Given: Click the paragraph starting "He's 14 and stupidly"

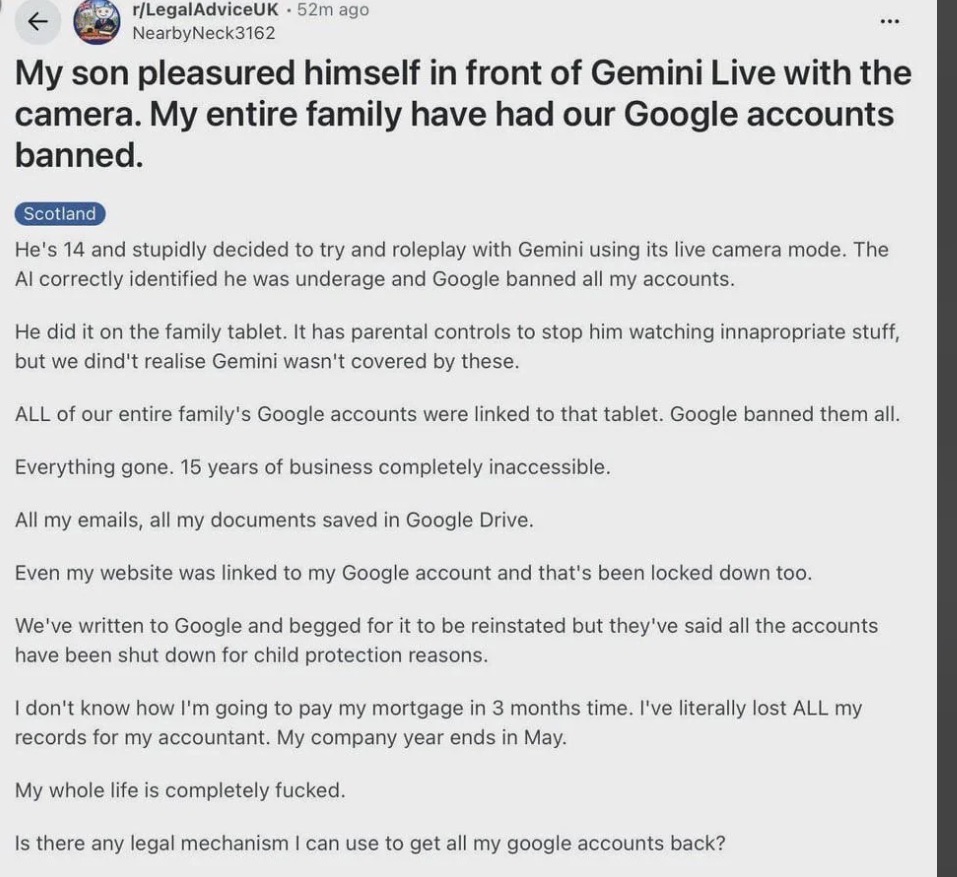Looking at the screenshot, I should [x=450, y=264].
